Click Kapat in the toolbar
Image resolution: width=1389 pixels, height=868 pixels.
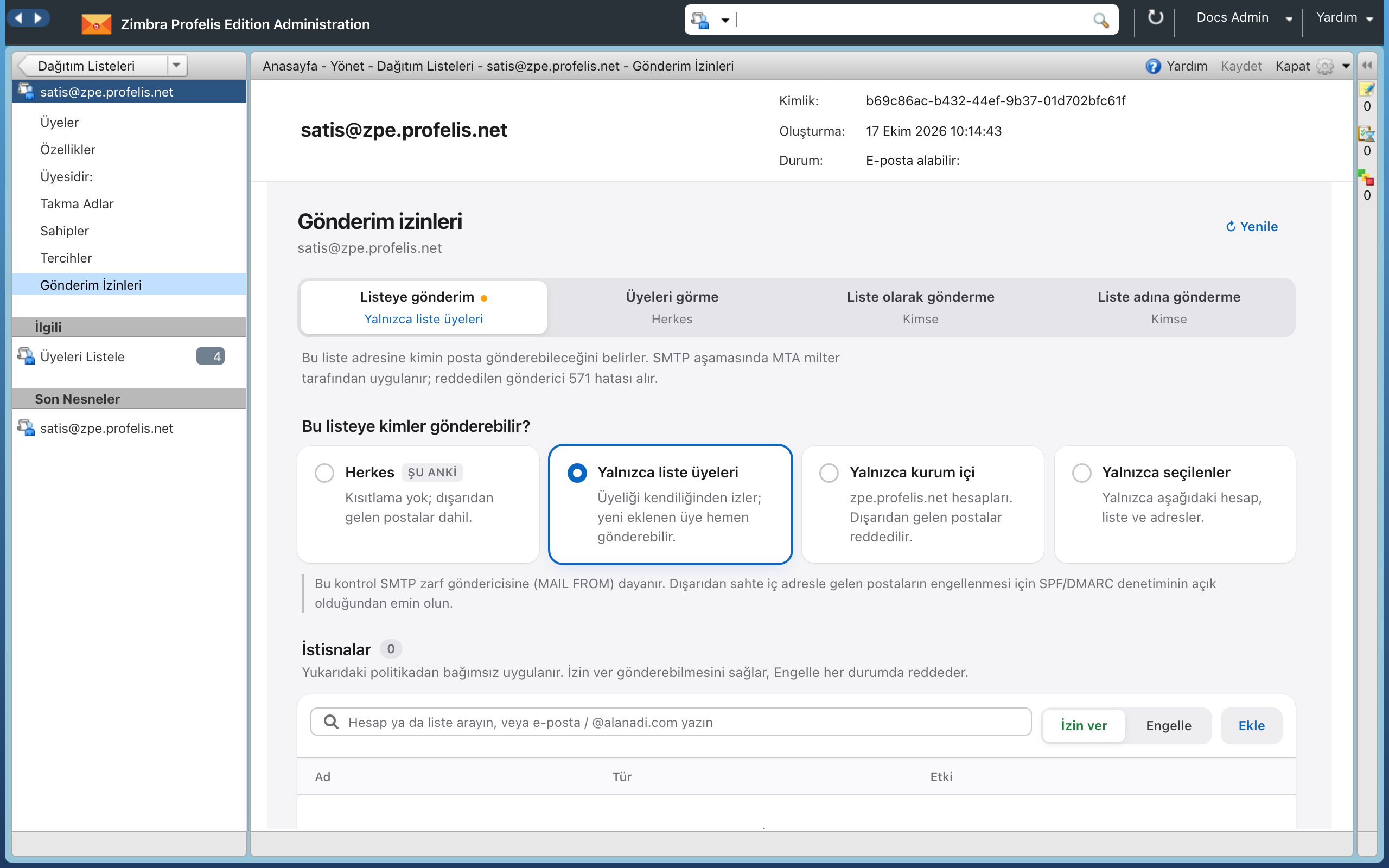[1292, 66]
